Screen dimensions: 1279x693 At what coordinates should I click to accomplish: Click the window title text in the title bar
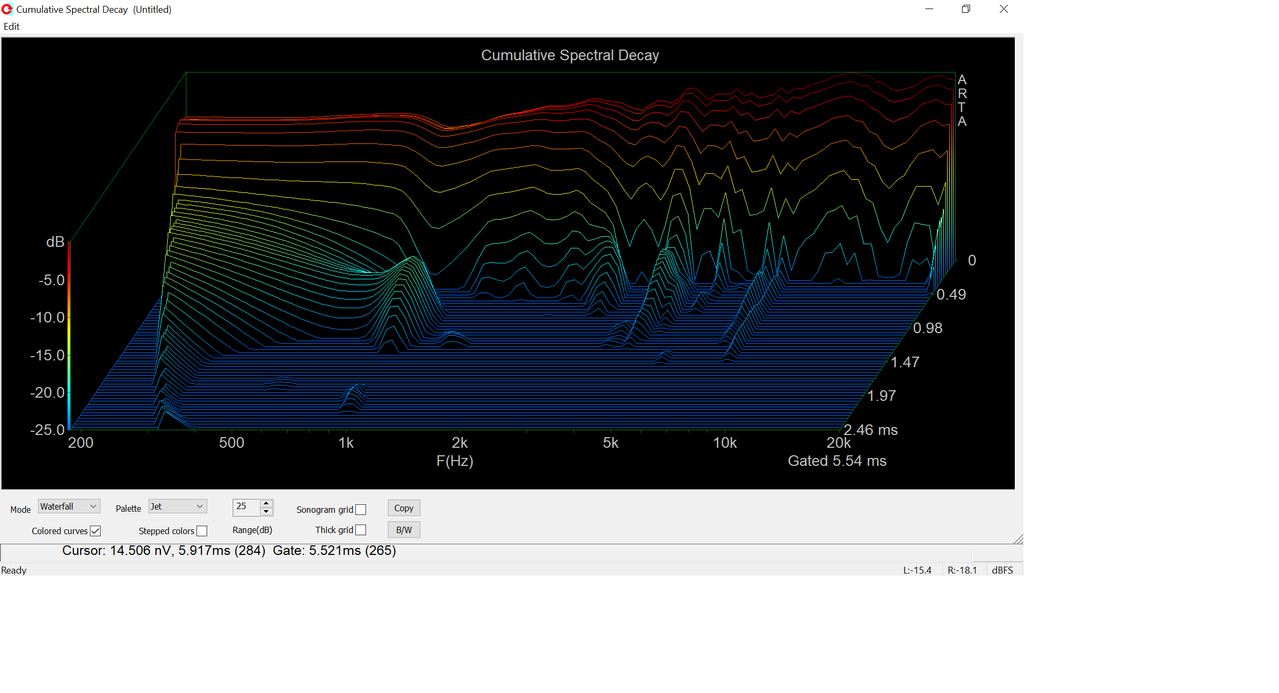[94, 9]
